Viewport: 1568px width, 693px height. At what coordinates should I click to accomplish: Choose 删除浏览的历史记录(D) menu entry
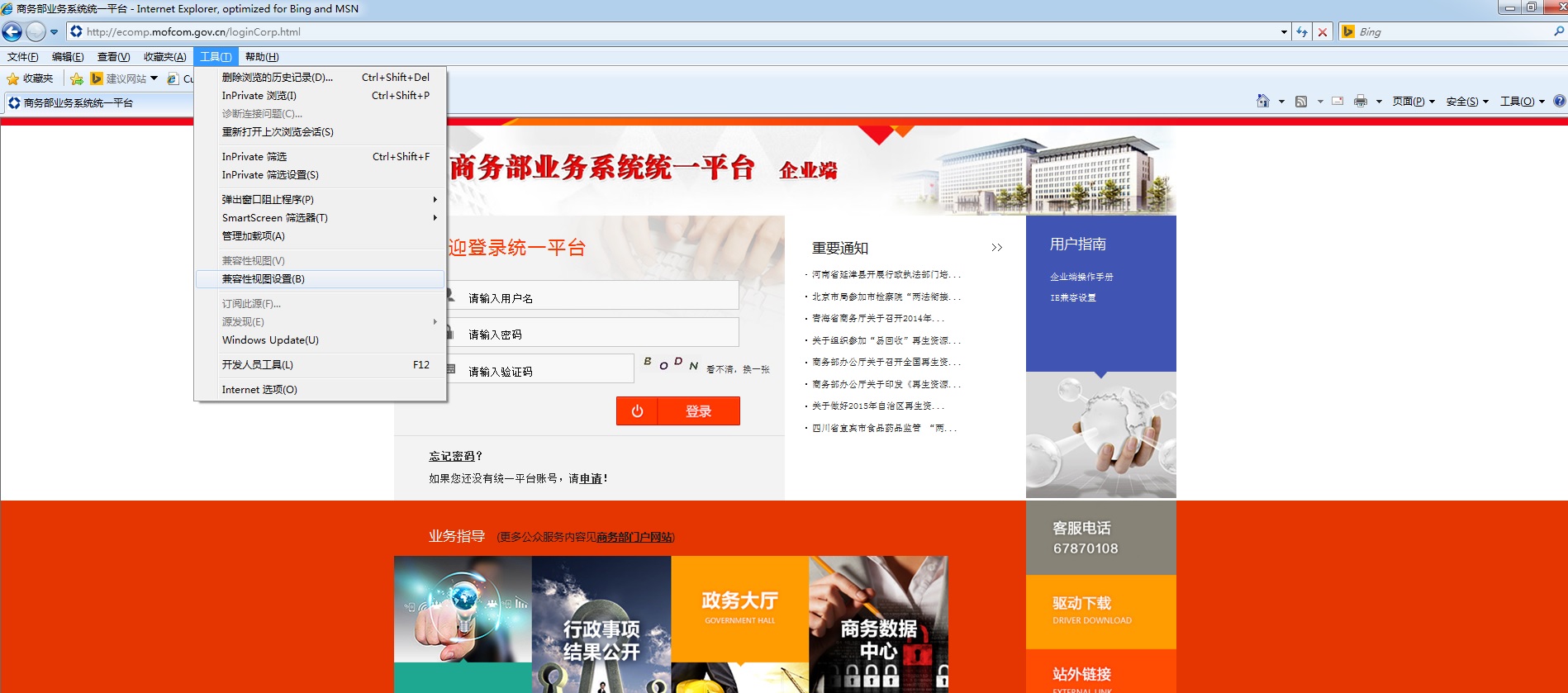click(321, 78)
